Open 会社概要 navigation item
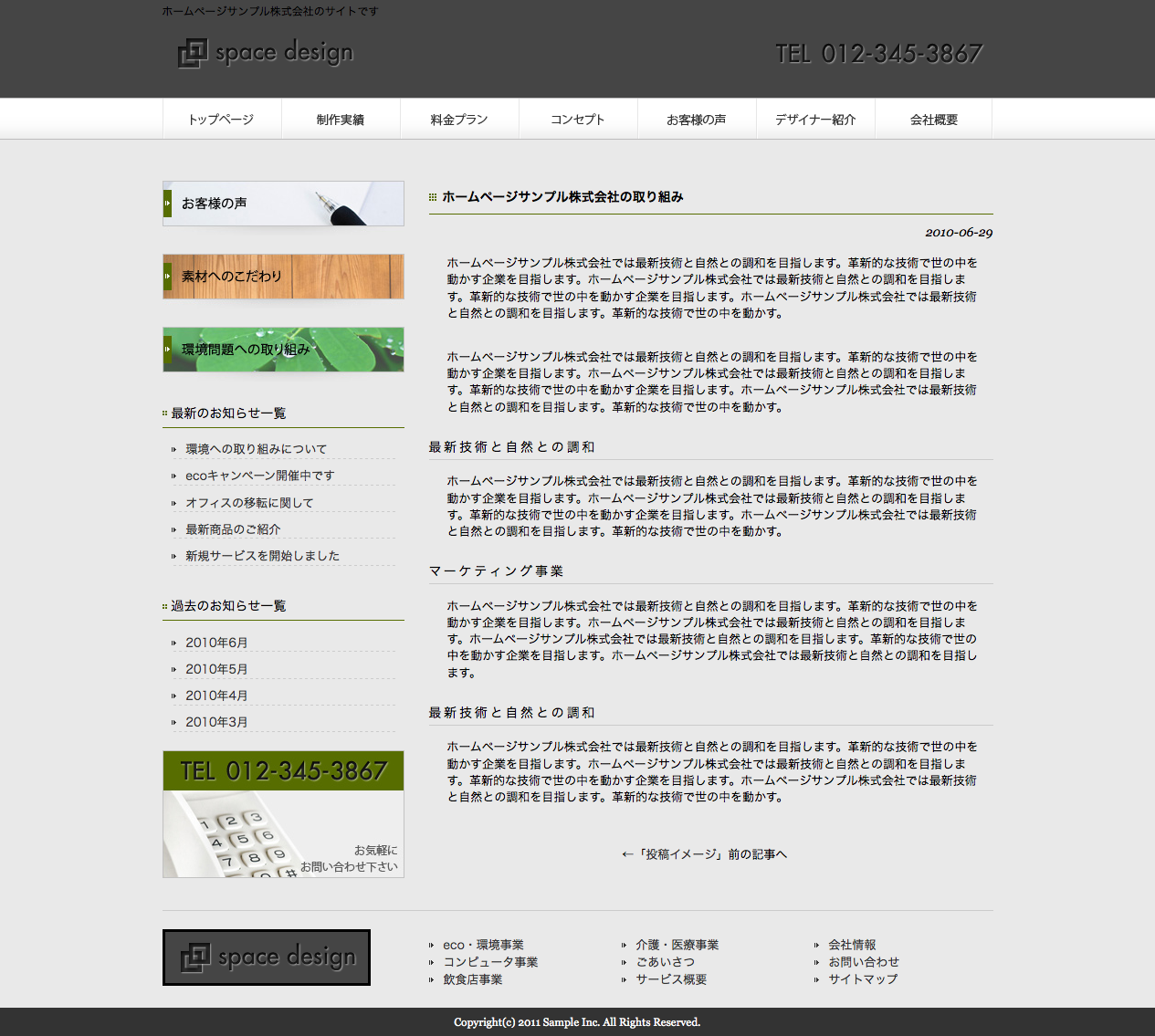 [x=934, y=120]
